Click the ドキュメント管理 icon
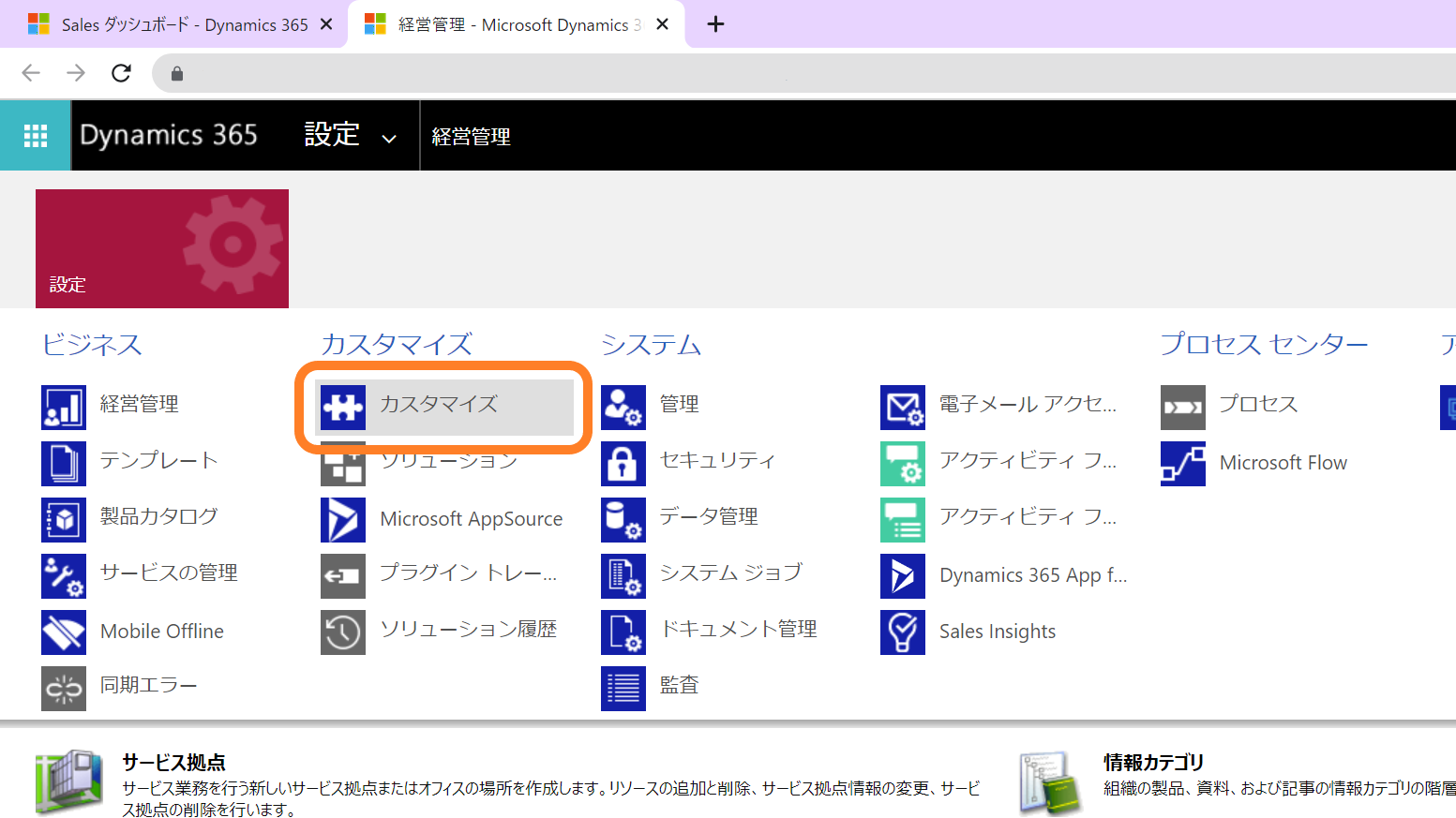Image resolution: width=1456 pixels, height=818 pixels. pos(623,632)
